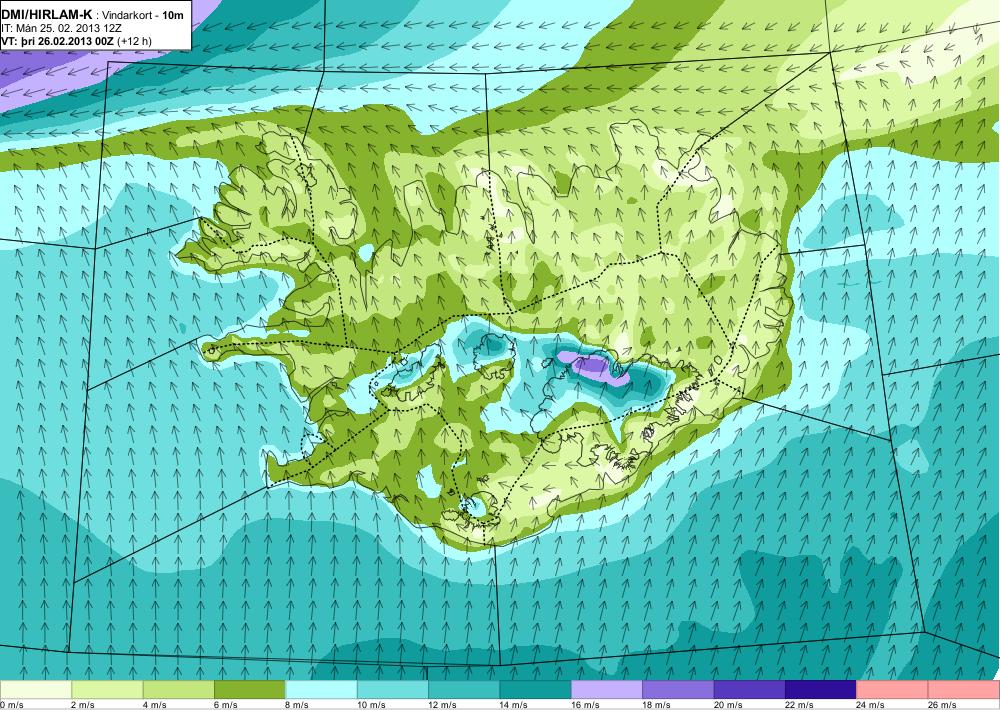This screenshot has height=710, width=1000.
Task: Click the 'VT: þri 26.02.2013 00Z' valid time line
Action: [x=59, y=41]
